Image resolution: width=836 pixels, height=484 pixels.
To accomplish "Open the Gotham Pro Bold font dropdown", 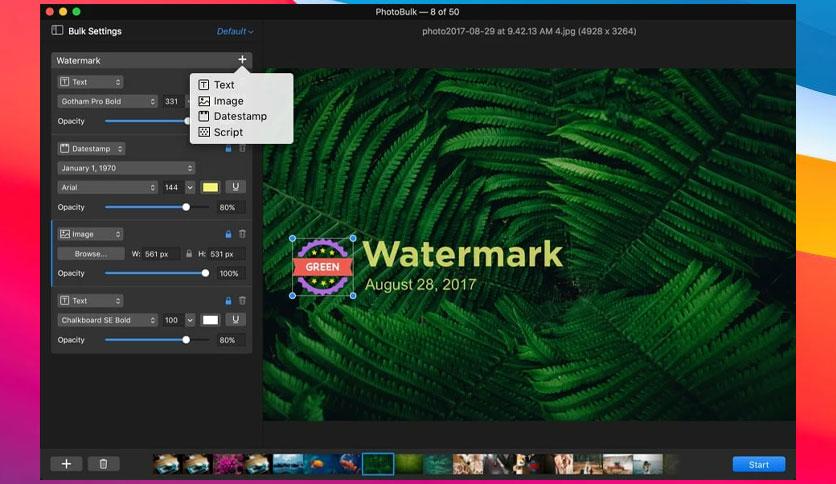I will point(107,101).
